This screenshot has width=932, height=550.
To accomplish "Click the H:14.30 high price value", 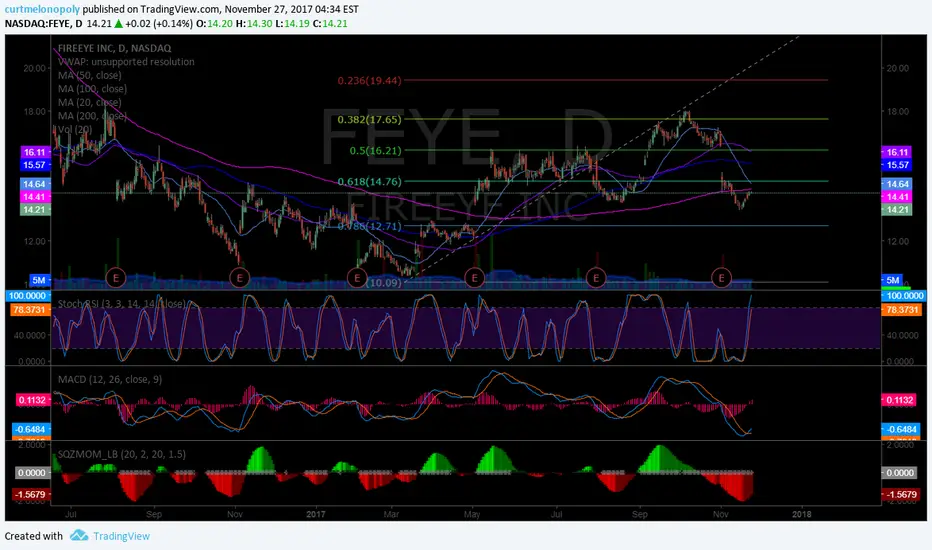I will 254,24.
